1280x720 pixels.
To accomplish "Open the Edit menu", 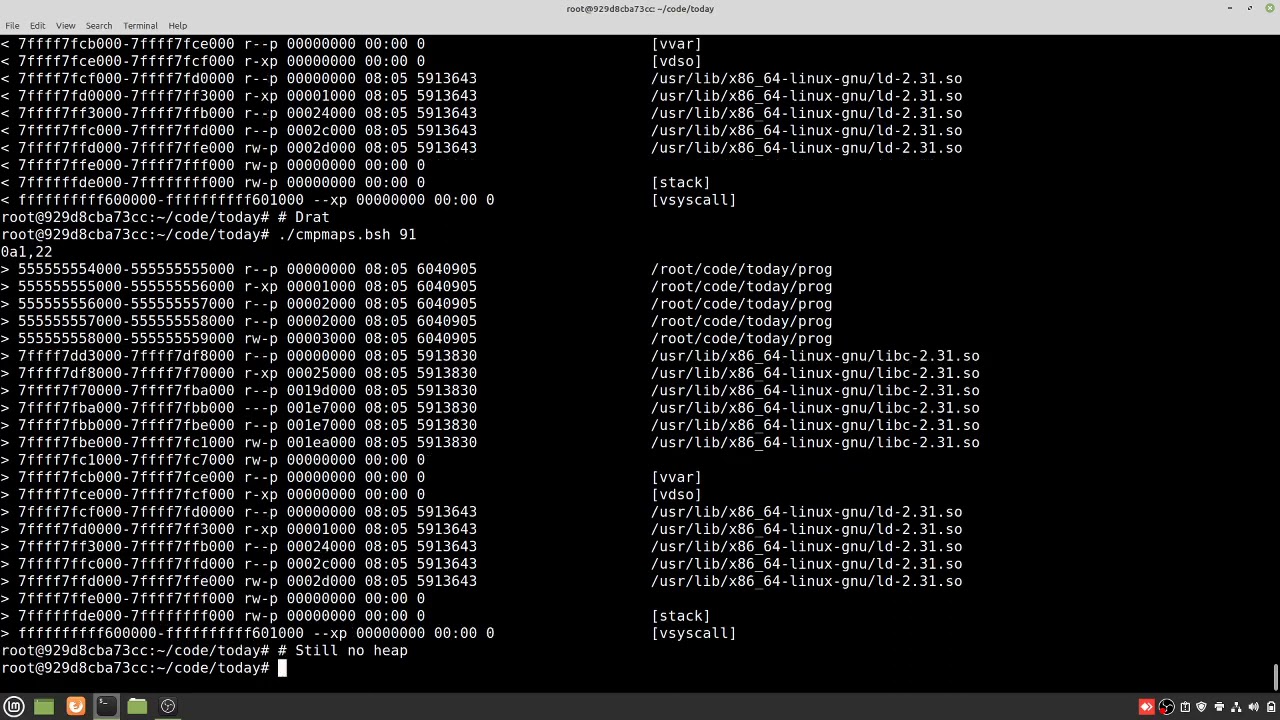I will click(x=37, y=25).
